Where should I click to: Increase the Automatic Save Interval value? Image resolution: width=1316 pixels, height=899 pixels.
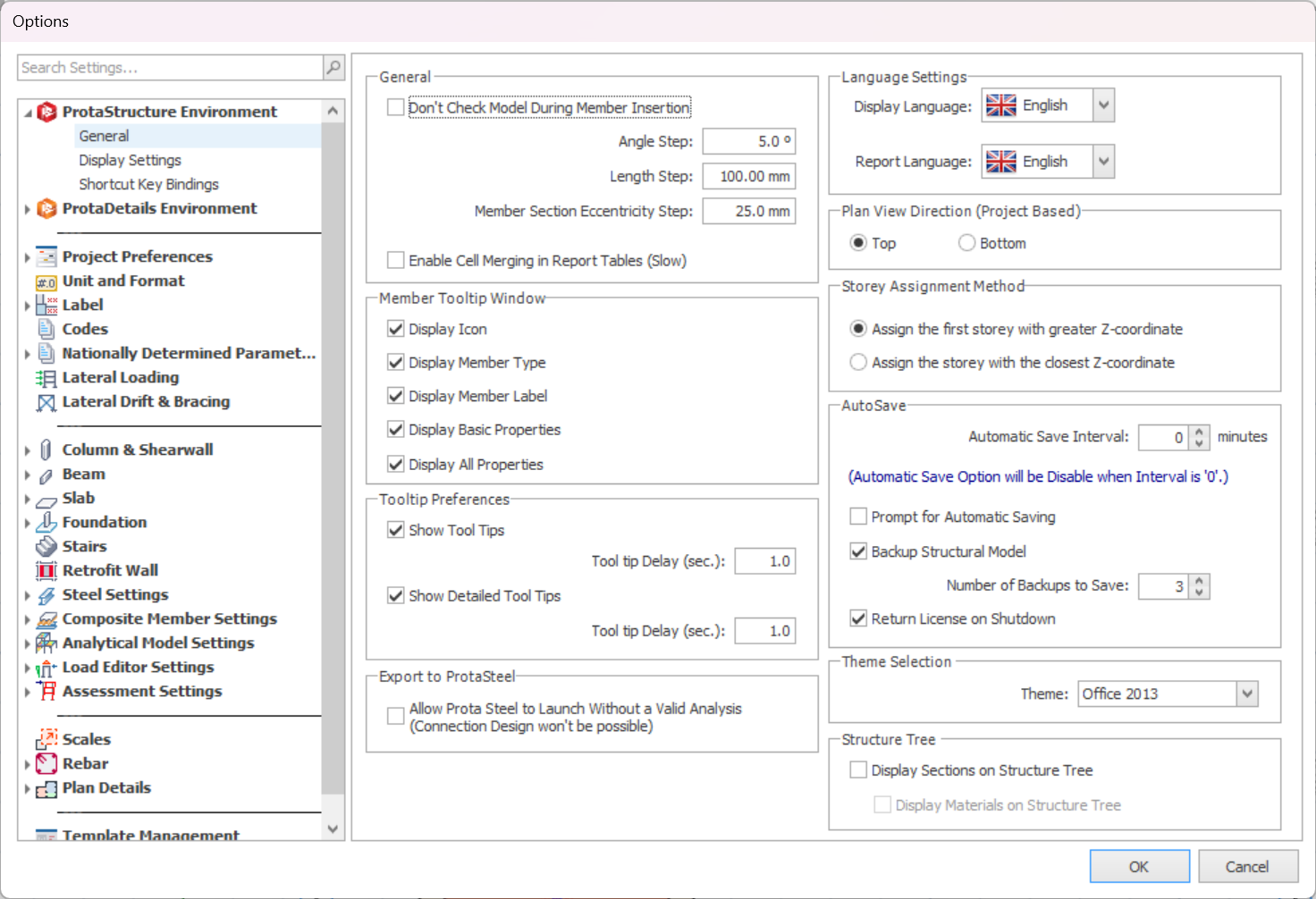[x=1200, y=432]
